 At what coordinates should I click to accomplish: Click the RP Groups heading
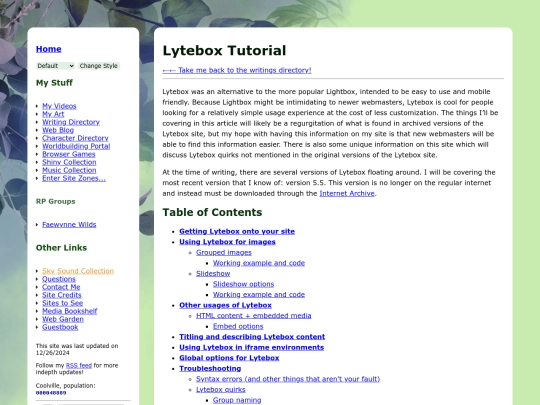(x=55, y=201)
